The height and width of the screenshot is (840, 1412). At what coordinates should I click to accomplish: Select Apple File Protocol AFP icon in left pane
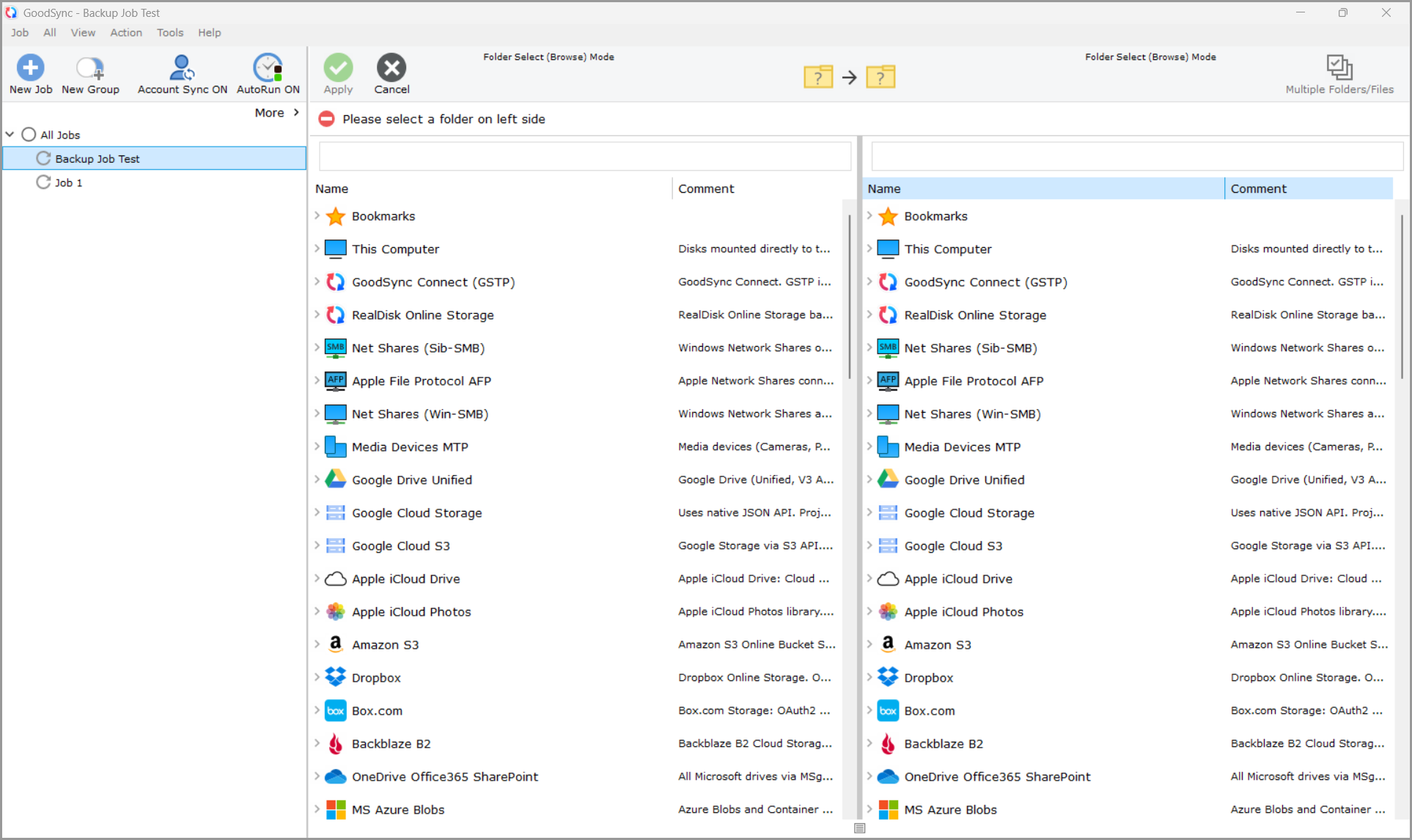pyautogui.click(x=336, y=381)
